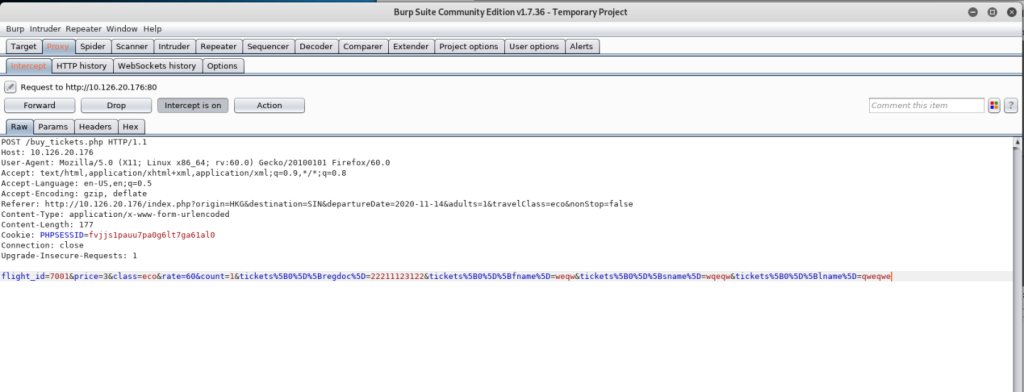Open the Project options tab
1024x392 pixels.
tap(469, 46)
